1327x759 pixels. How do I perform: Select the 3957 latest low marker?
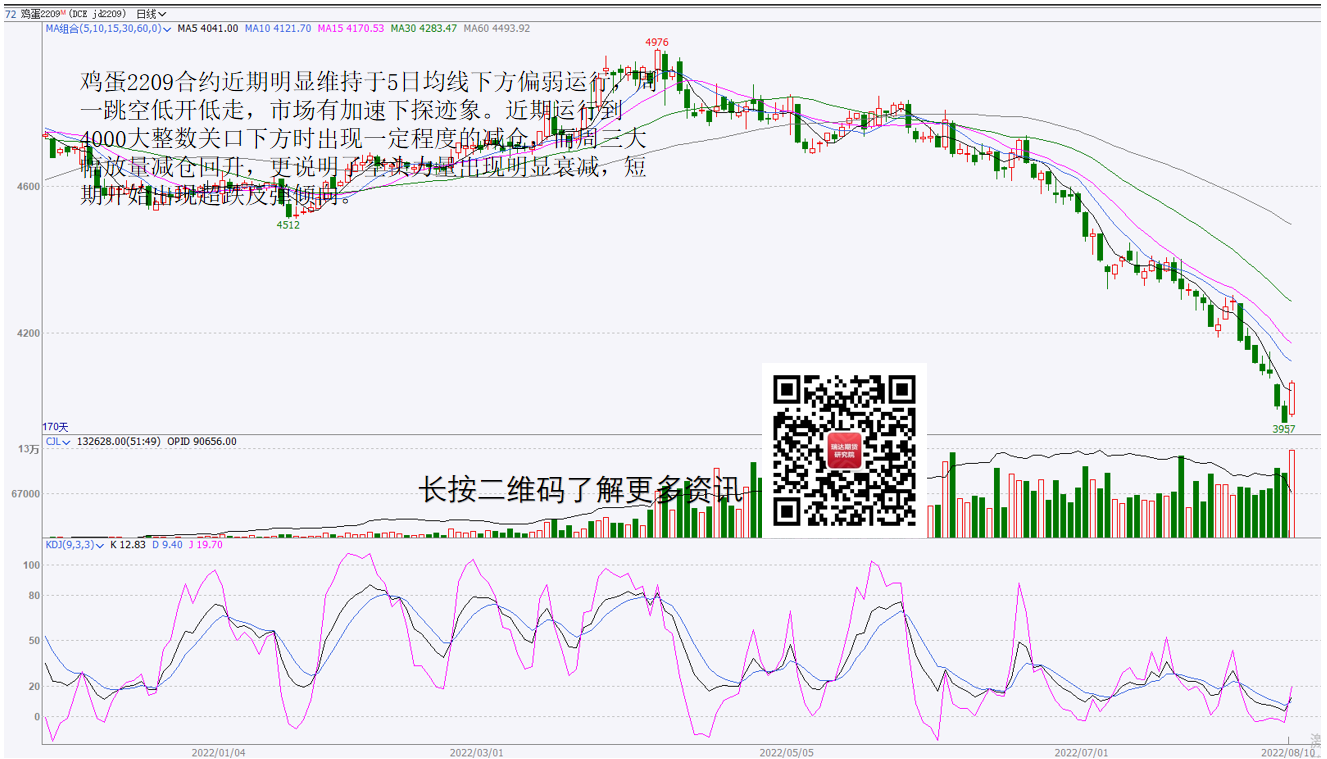coord(1283,429)
